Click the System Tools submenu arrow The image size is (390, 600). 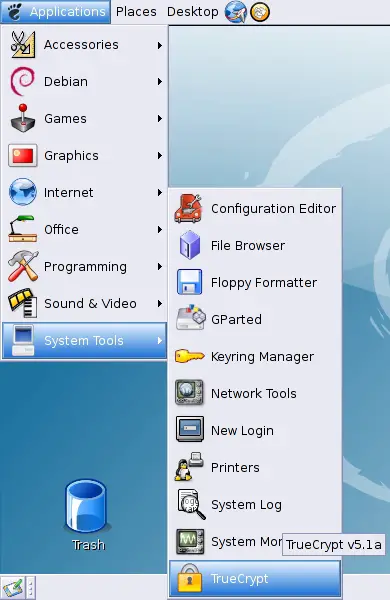click(x=160, y=340)
